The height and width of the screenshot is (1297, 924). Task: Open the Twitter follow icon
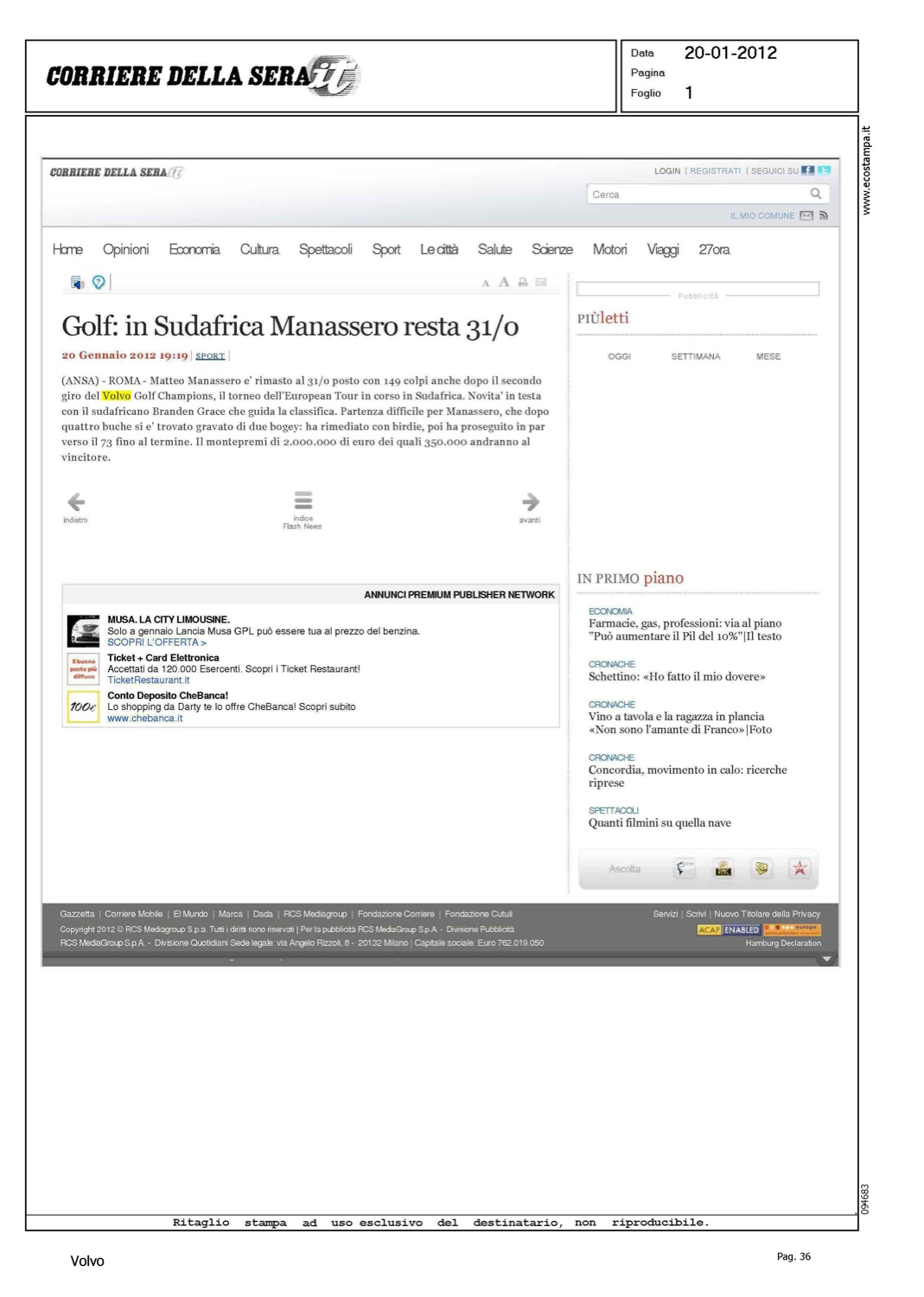[x=824, y=170]
